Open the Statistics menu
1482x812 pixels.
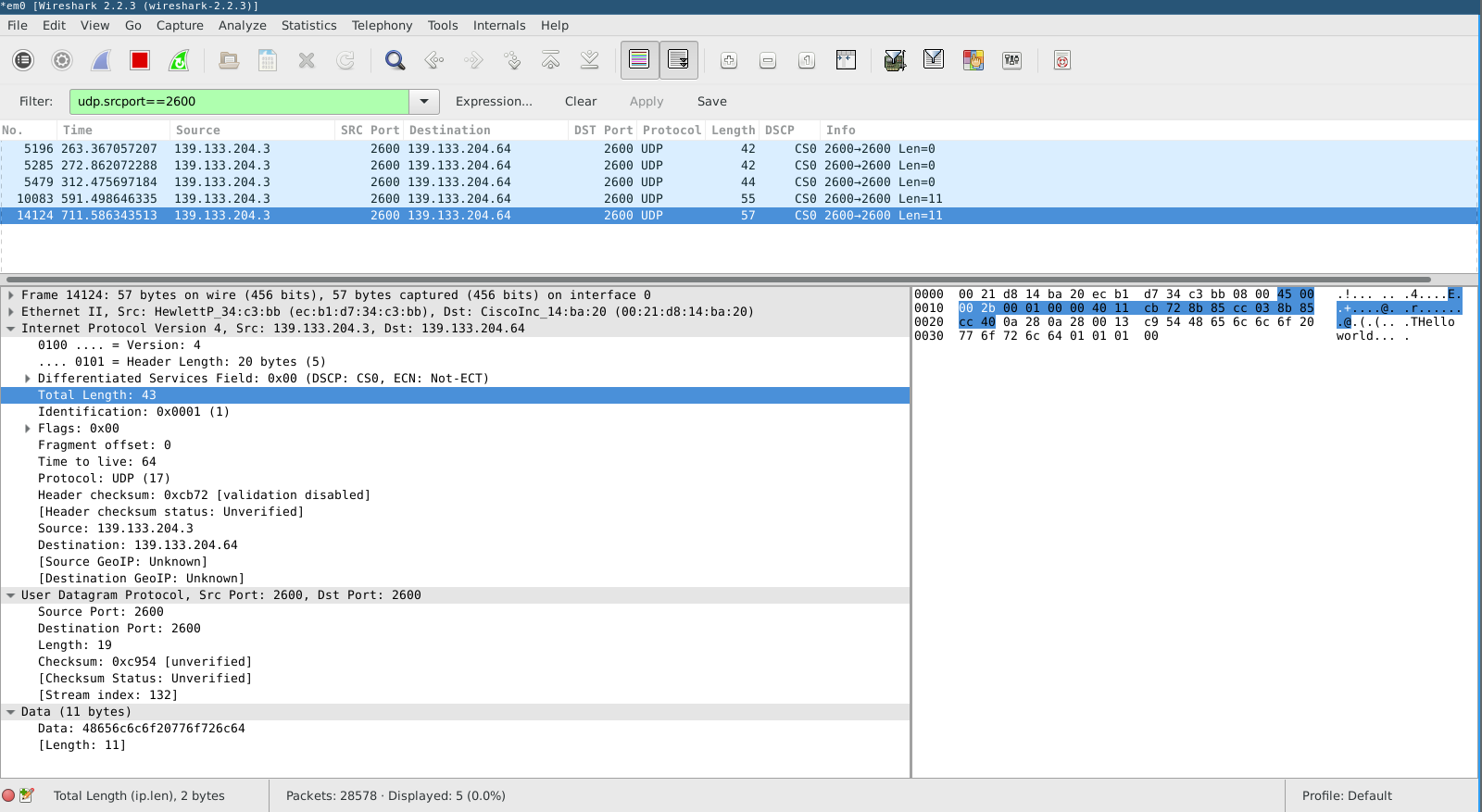(x=308, y=26)
